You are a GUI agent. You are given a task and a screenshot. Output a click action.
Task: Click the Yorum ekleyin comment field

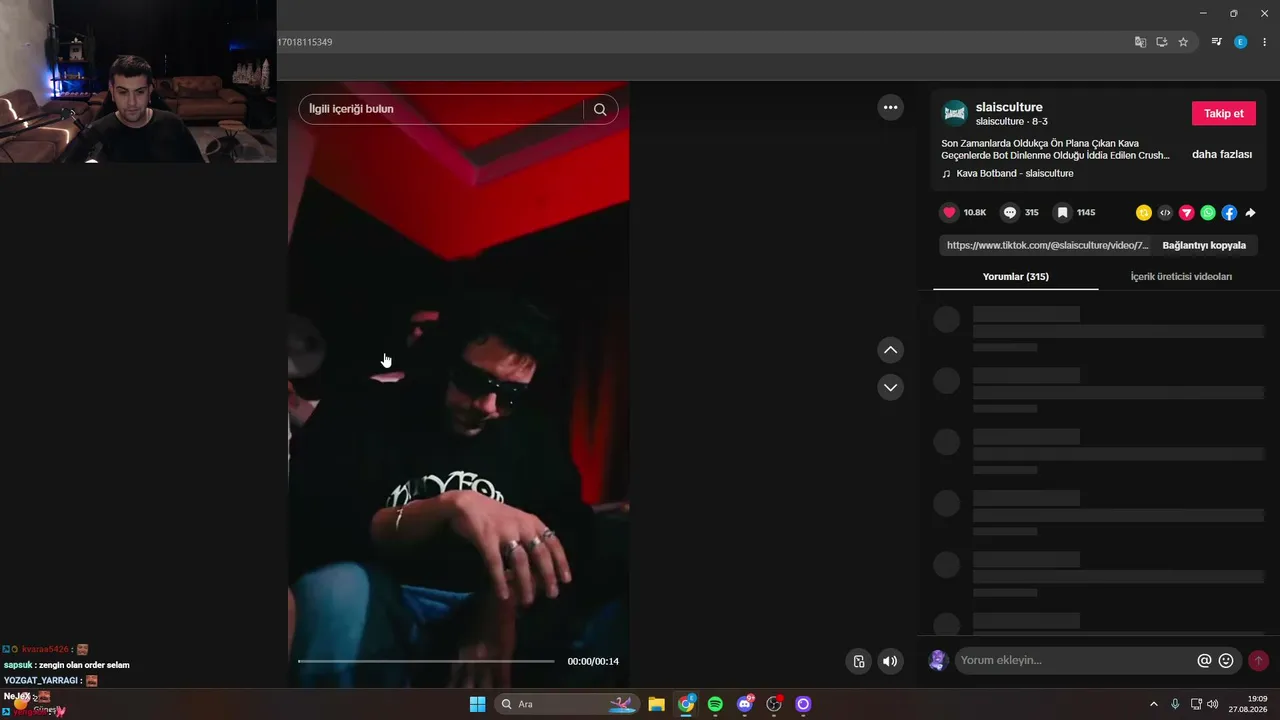pyautogui.click(x=1075, y=661)
